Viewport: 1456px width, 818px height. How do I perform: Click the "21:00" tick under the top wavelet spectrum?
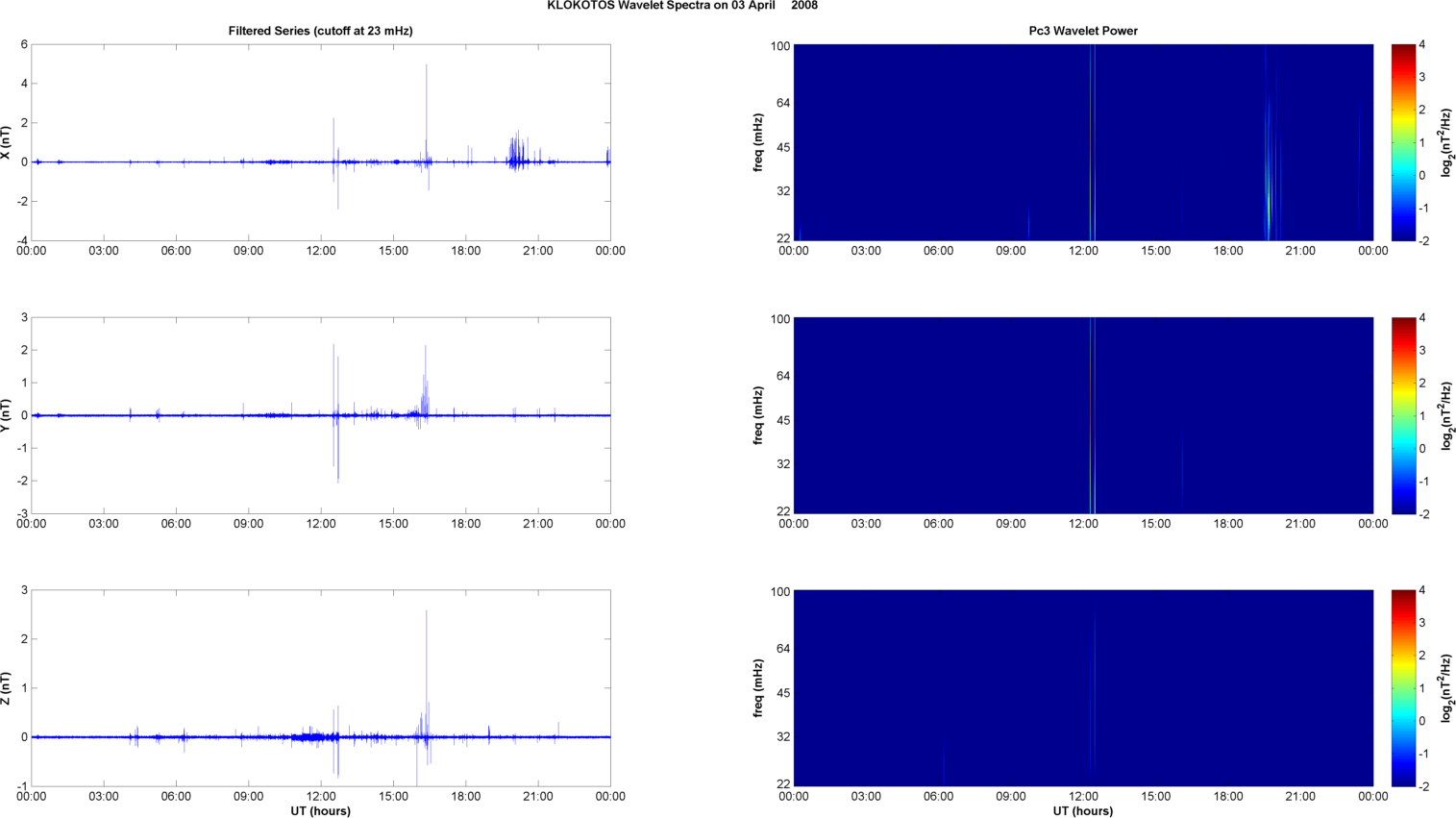1300,251
